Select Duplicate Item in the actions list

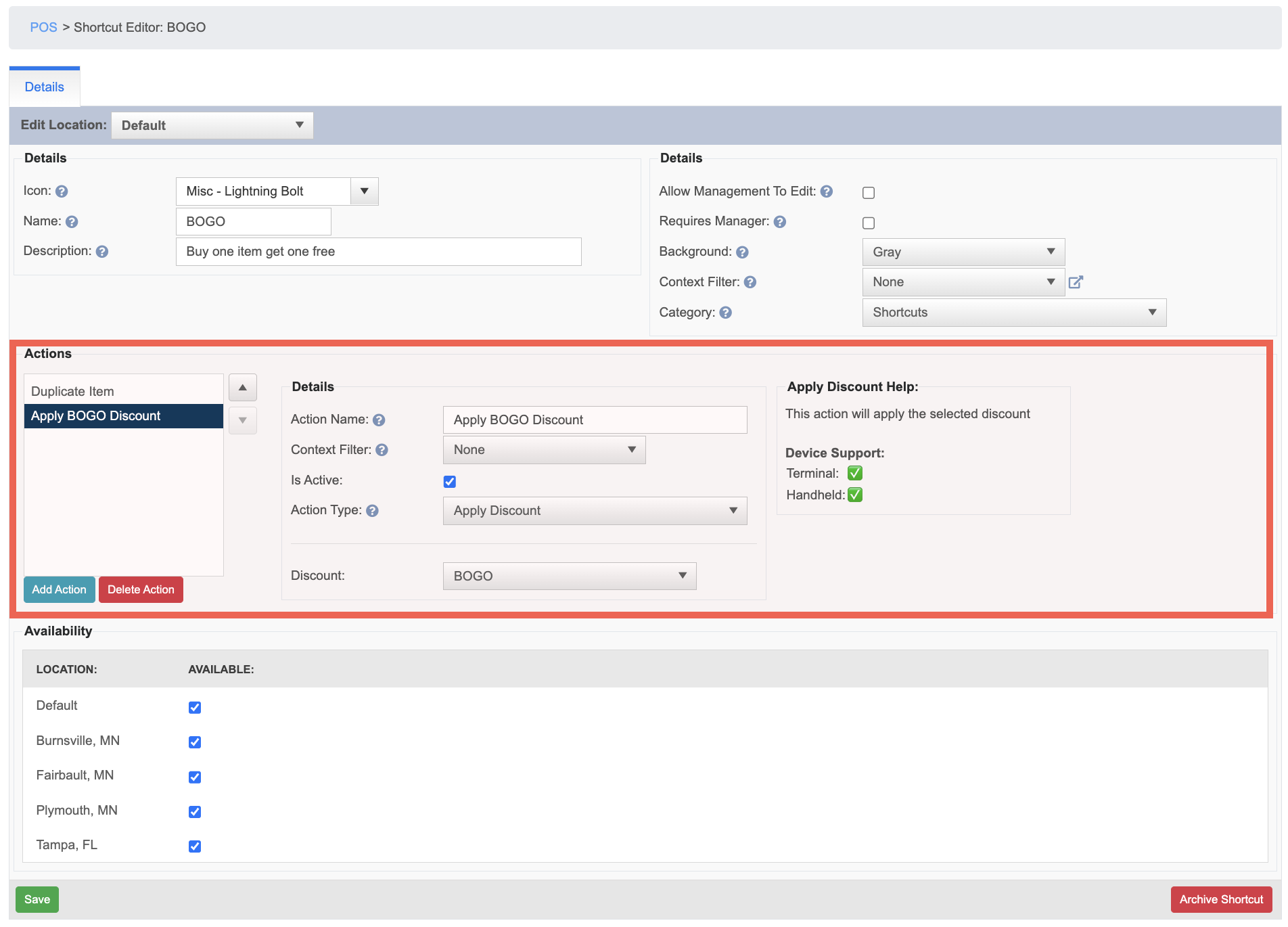(x=124, y=392)
